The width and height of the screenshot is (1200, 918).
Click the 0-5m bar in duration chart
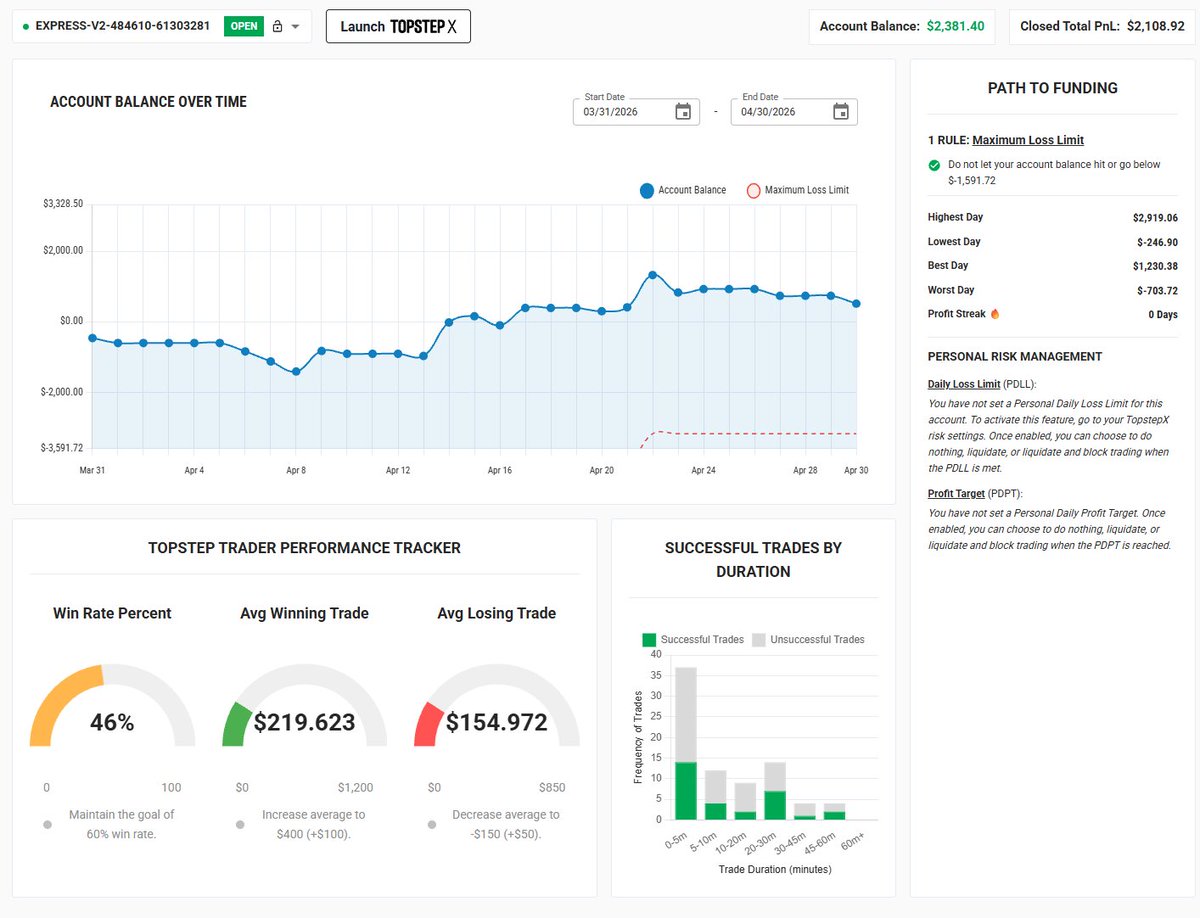coord(686,743)
